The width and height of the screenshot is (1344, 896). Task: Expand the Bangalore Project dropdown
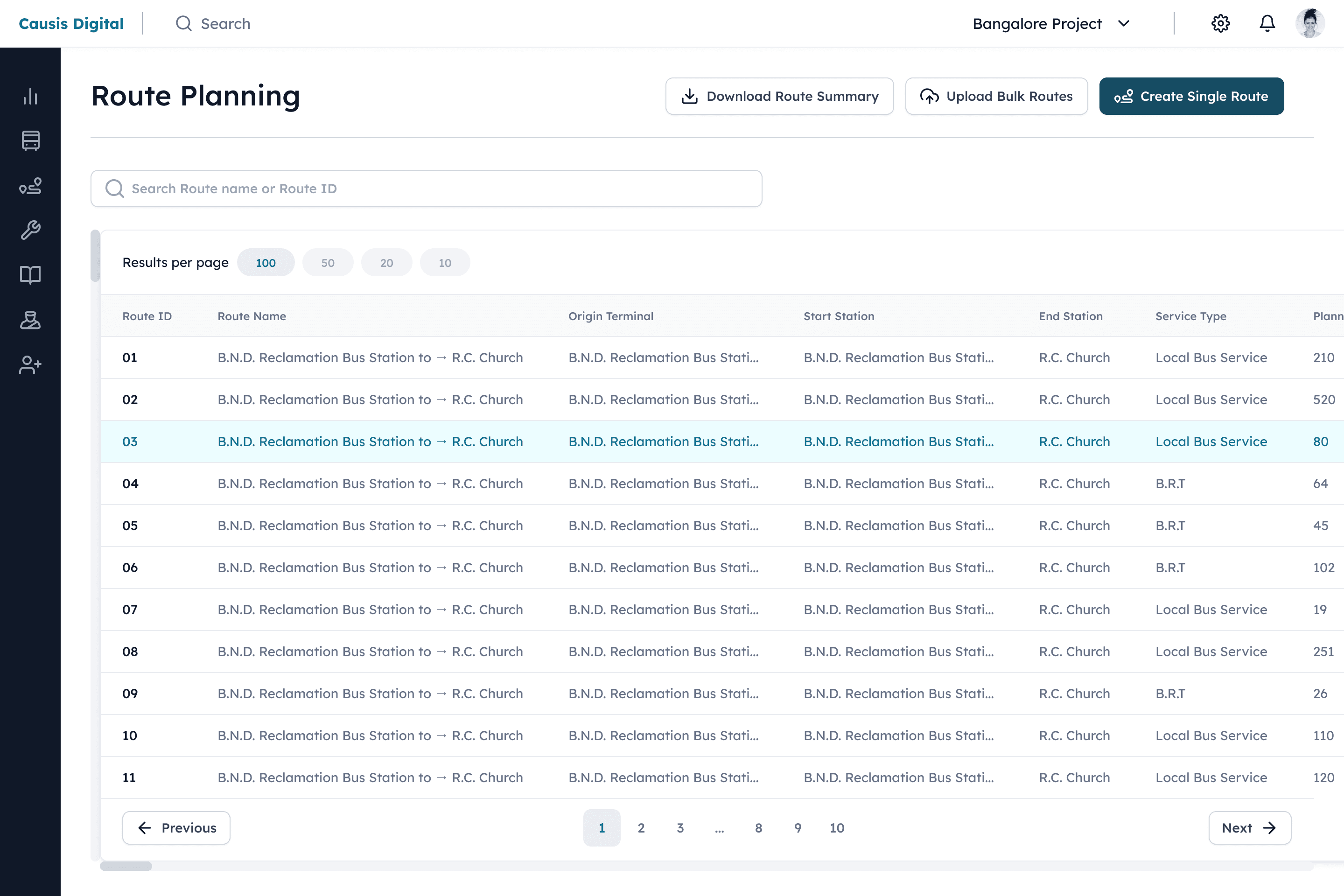pos(1051,23)
